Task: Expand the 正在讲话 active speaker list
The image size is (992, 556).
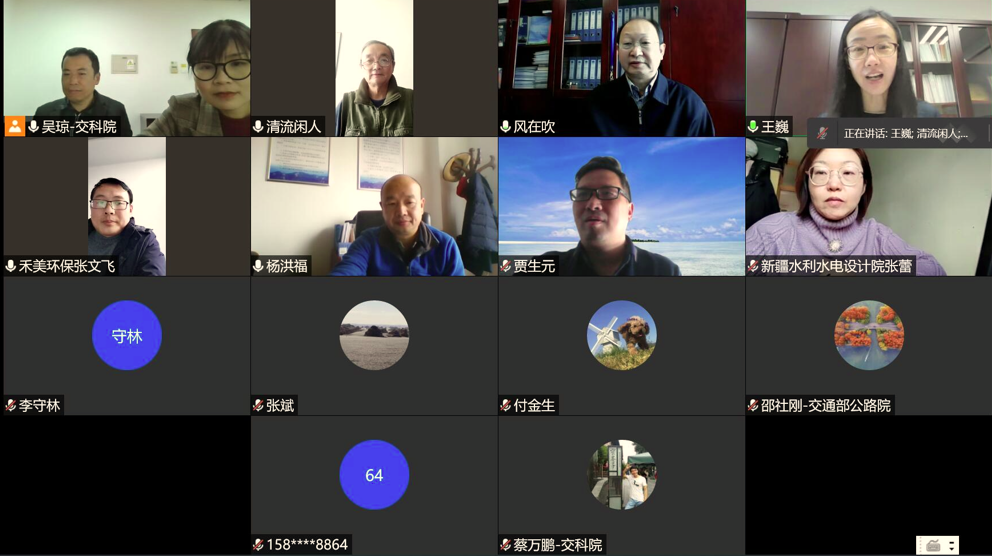Action: pos(905,133)
